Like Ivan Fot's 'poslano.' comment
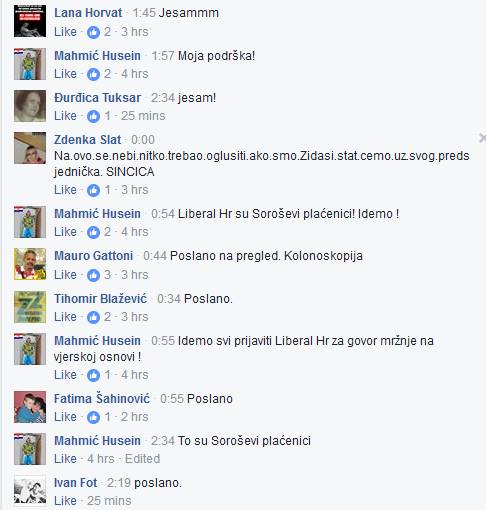The height and width of the screenshot is (510, 486). click(65, 501)
